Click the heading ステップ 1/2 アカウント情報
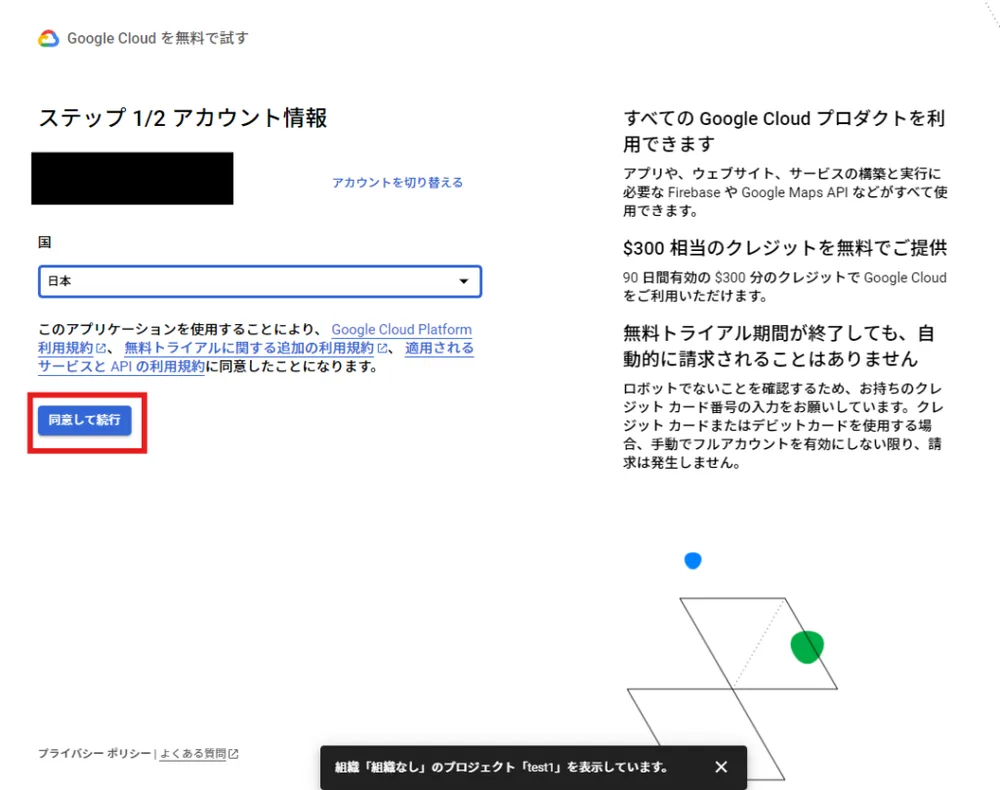This screenshot has height=790, width=1000. pyautogui.click(x=183, y=118)
